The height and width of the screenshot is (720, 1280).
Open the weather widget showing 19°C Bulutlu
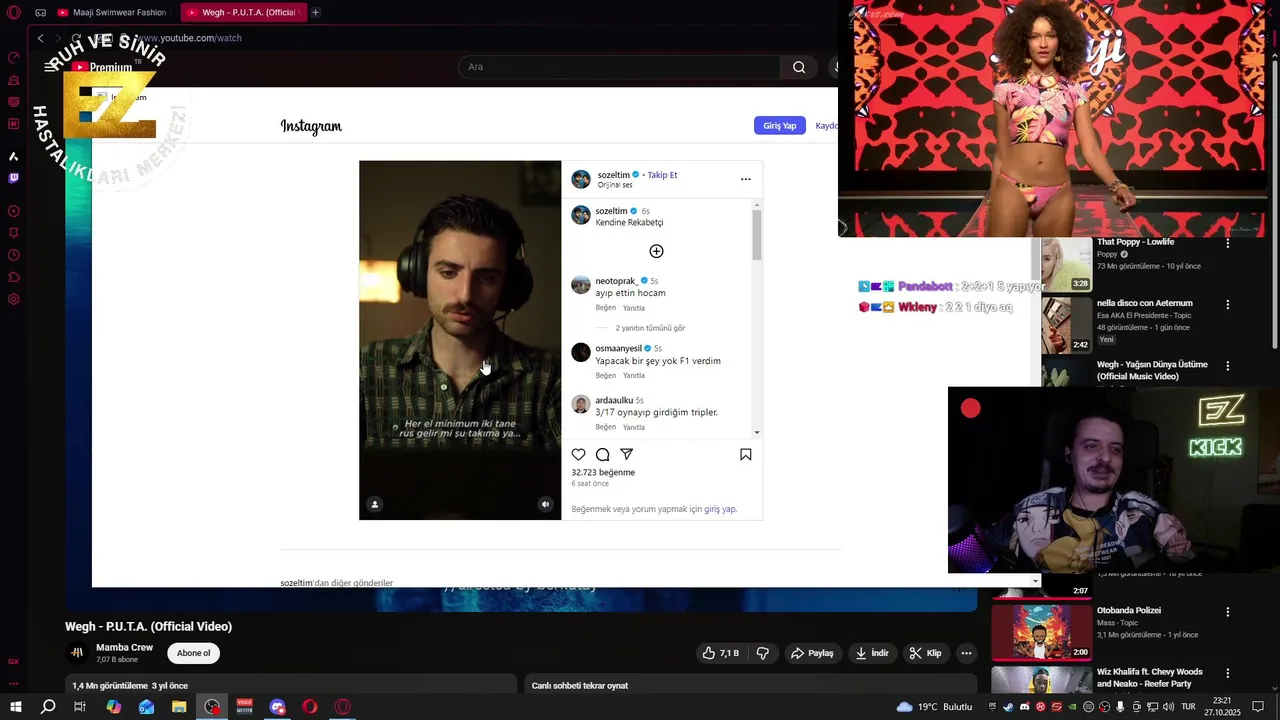(x=934, y=707)
